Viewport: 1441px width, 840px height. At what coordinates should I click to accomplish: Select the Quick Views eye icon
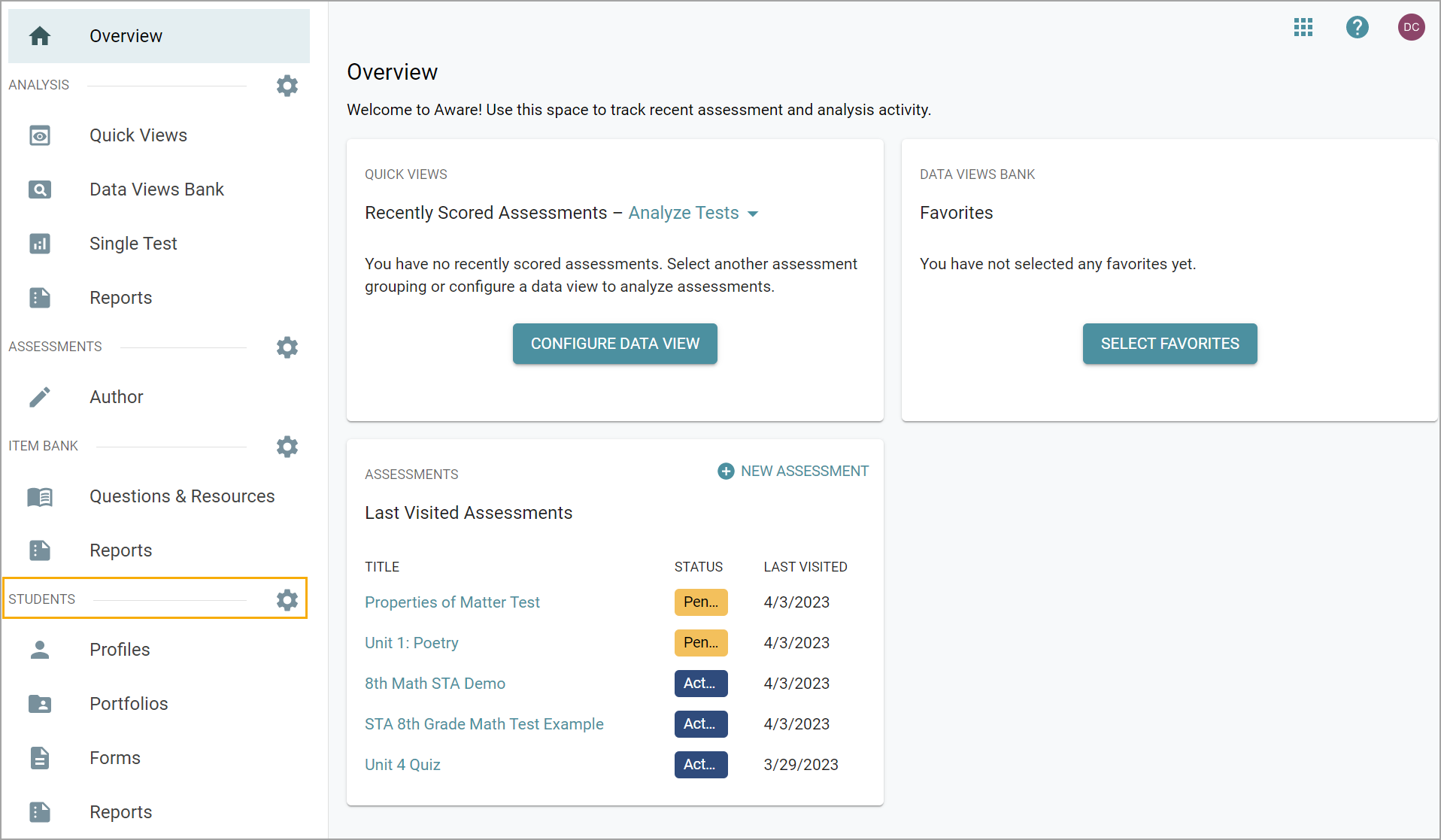40,135
